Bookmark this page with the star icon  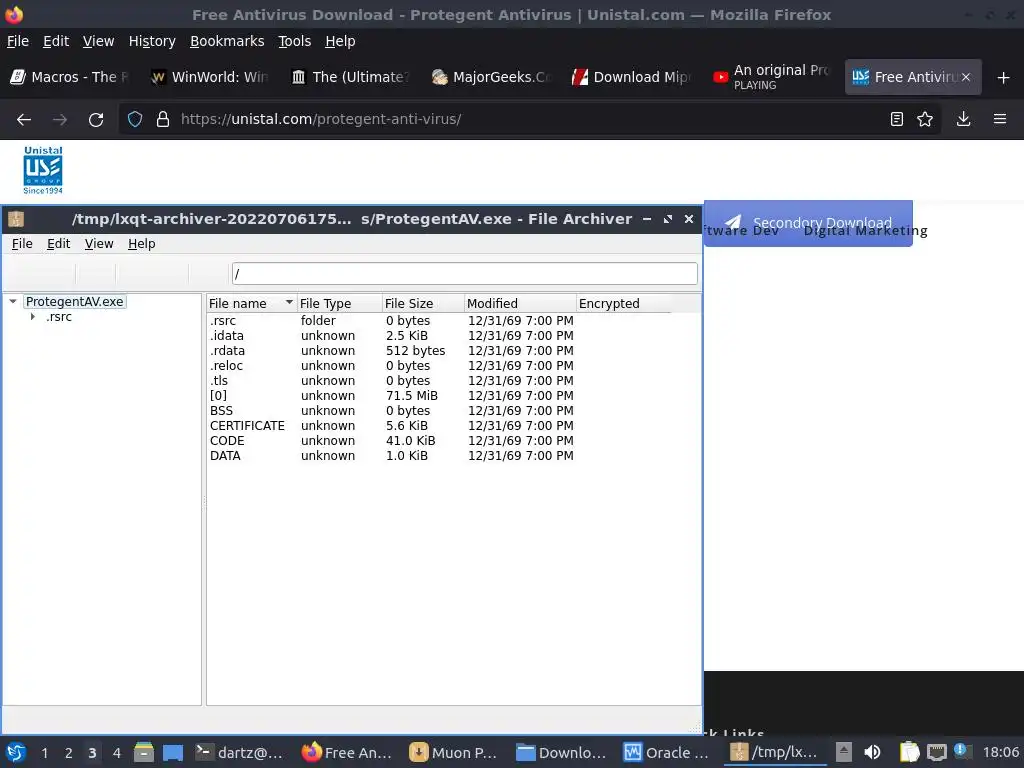(x=925, y=120)
